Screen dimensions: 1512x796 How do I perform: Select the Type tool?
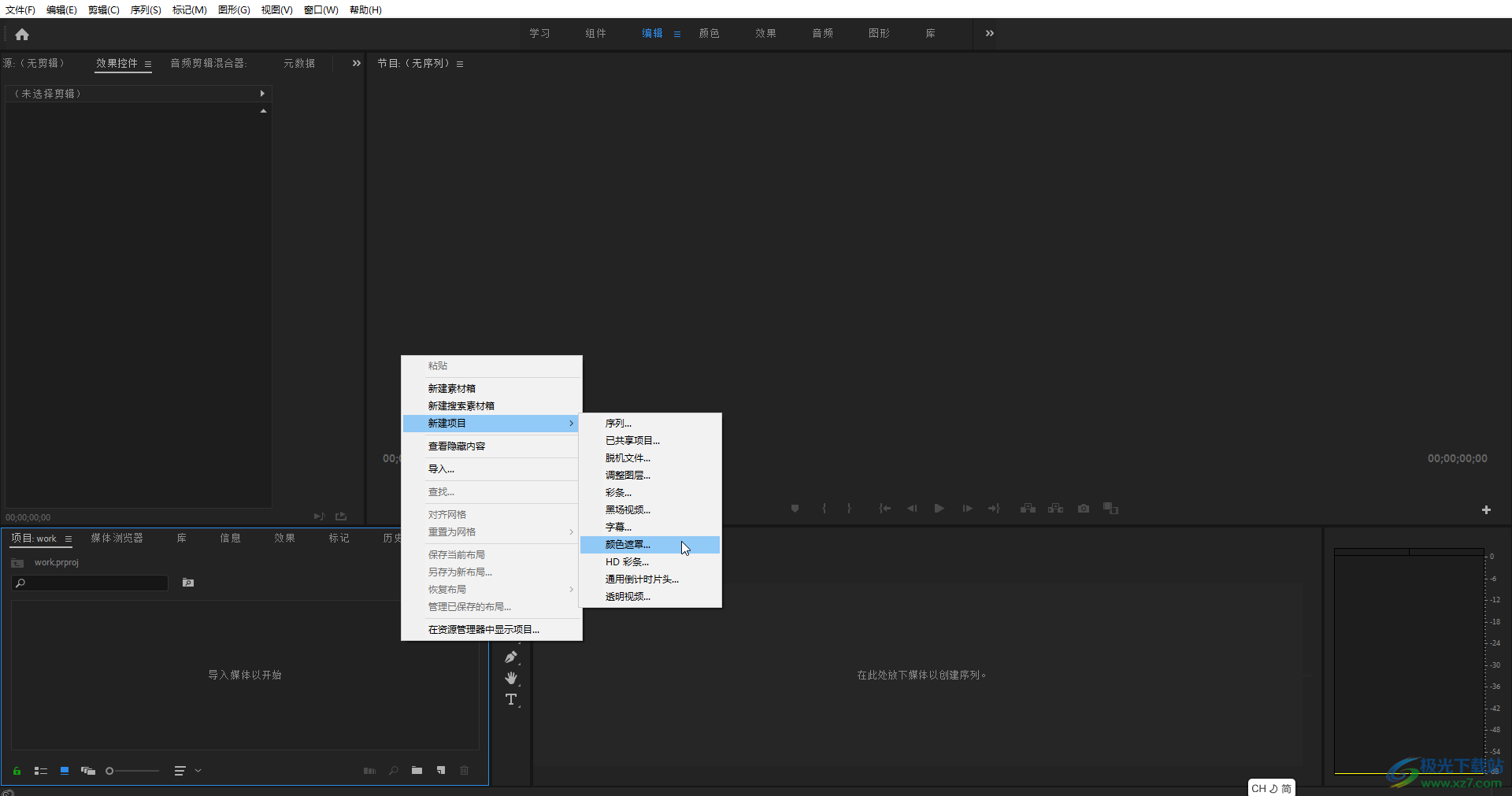pyautogui.click(x=511, y=699)
